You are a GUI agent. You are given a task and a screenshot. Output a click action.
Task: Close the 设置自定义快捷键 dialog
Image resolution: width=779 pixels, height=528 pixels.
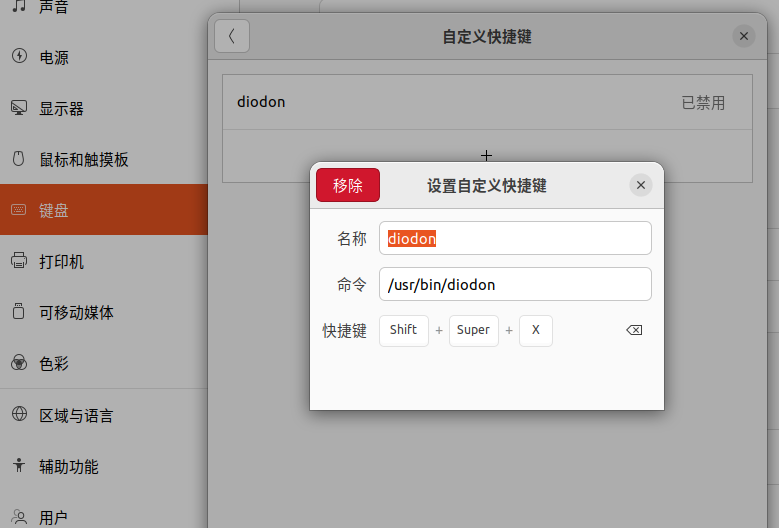(x=641, y=185)
